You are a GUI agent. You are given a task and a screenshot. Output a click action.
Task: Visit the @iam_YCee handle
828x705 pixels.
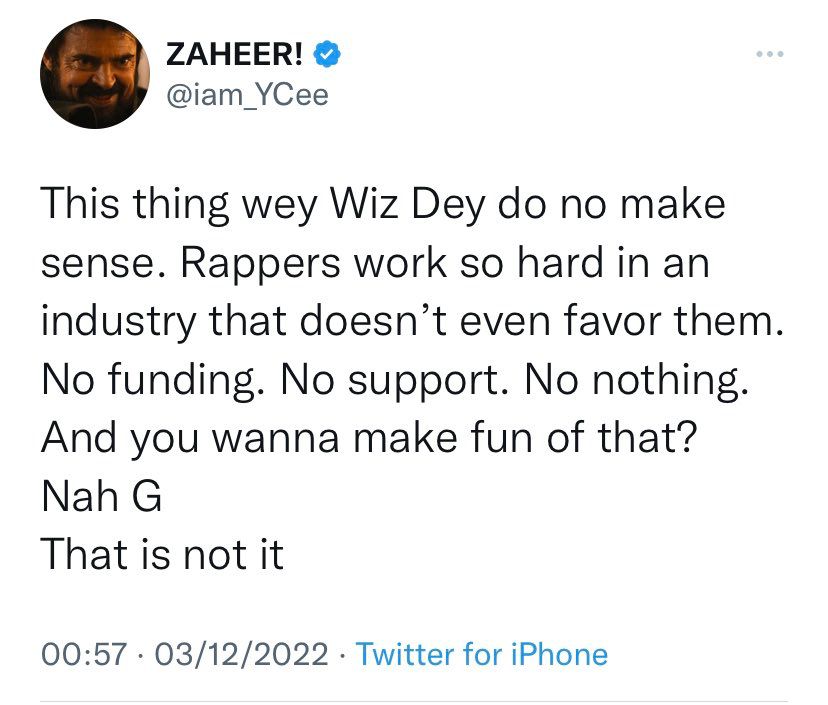pyautogui.click(x=247, y=96)
